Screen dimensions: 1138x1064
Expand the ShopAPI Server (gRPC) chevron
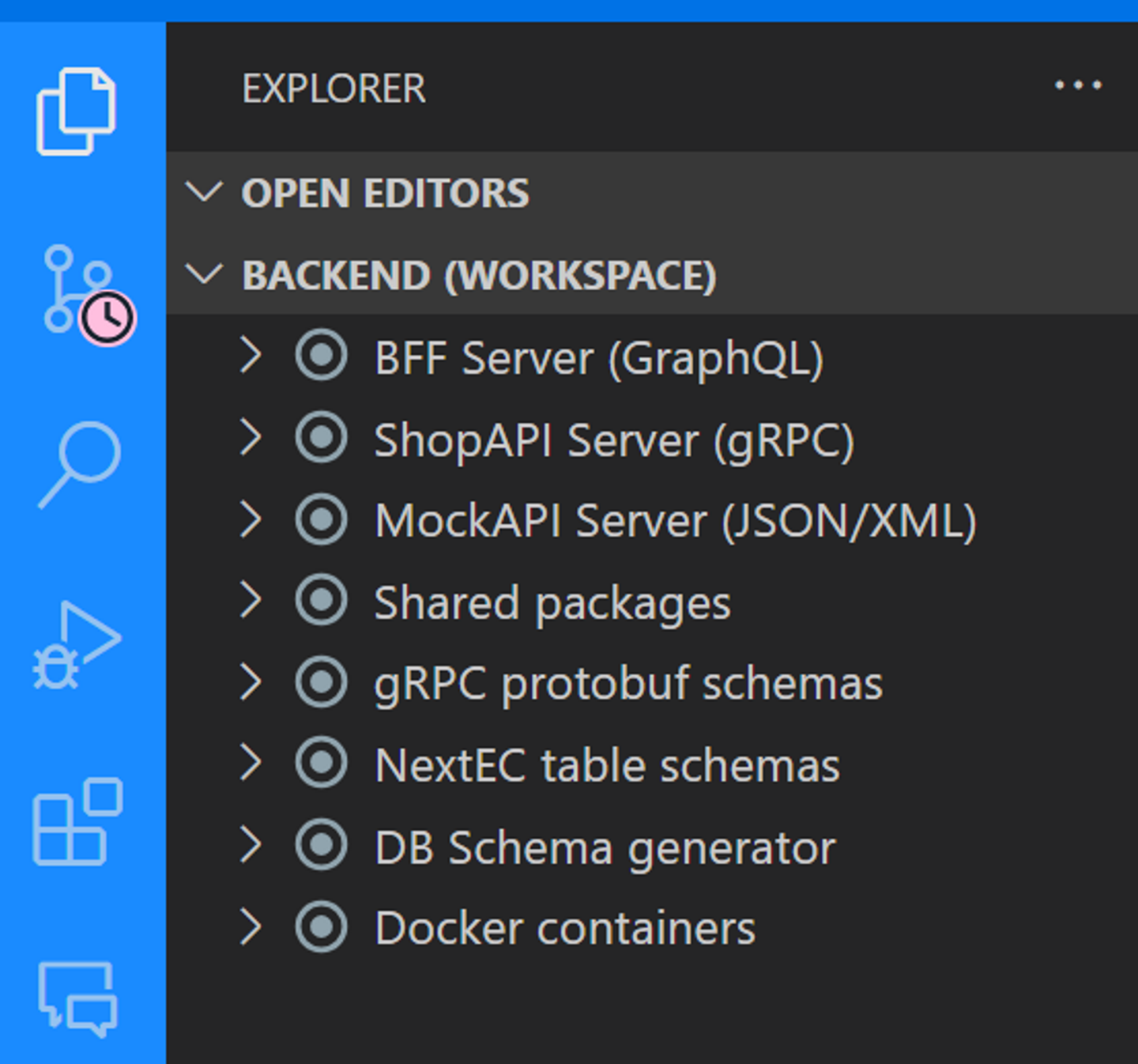click(x=251, y=439)
